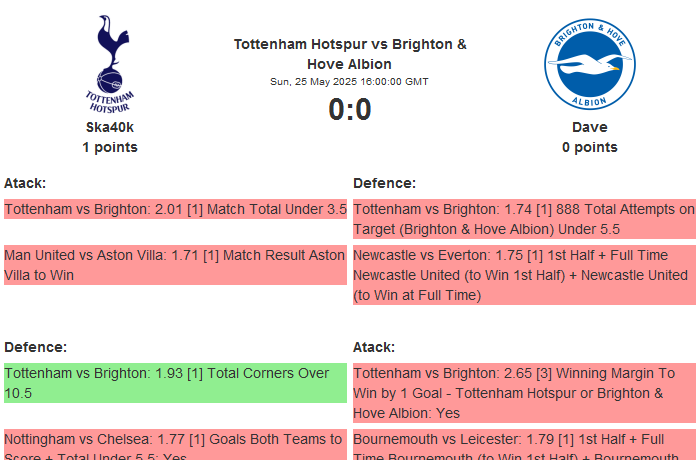Screen dimensions: 700x460
Task: Click the match date and time text
Action: point(350,82)
